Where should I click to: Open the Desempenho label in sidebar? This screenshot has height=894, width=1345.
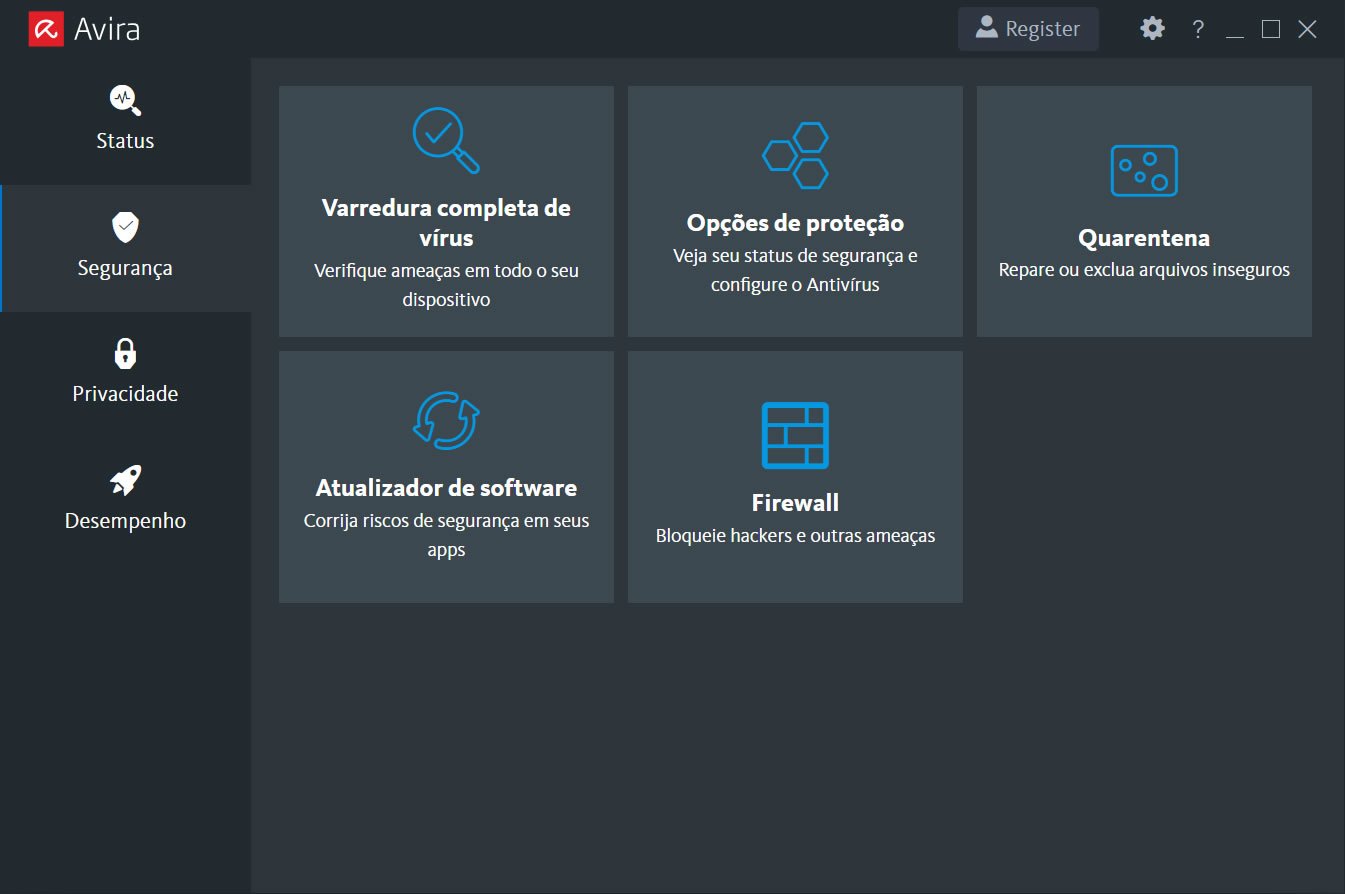[x=125, y=521]
